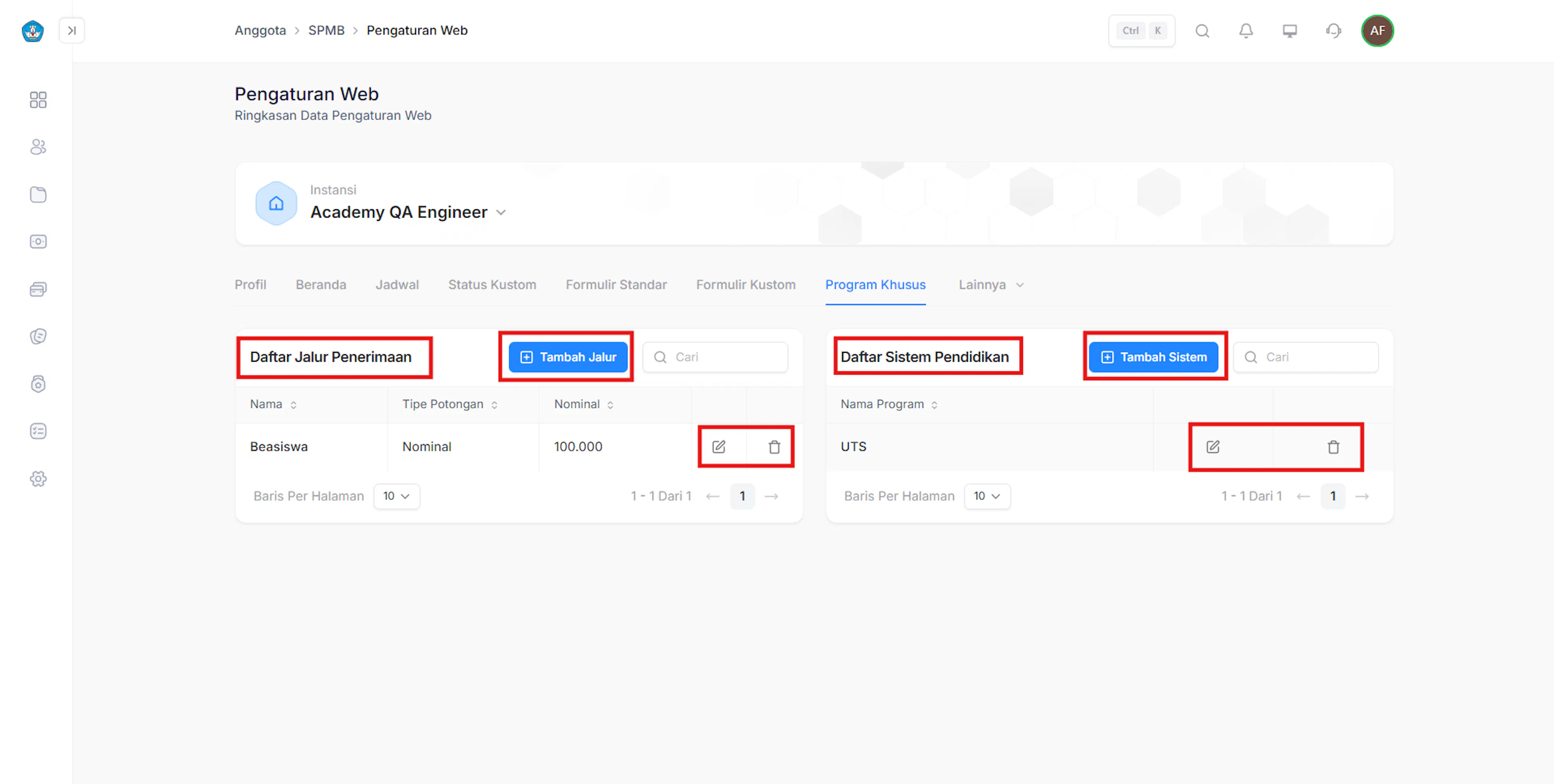Viewport: 1554px width, 784px height.
Task: Focus the Cari field in Sistem Pendidikan
Action: click(1306, 357)
